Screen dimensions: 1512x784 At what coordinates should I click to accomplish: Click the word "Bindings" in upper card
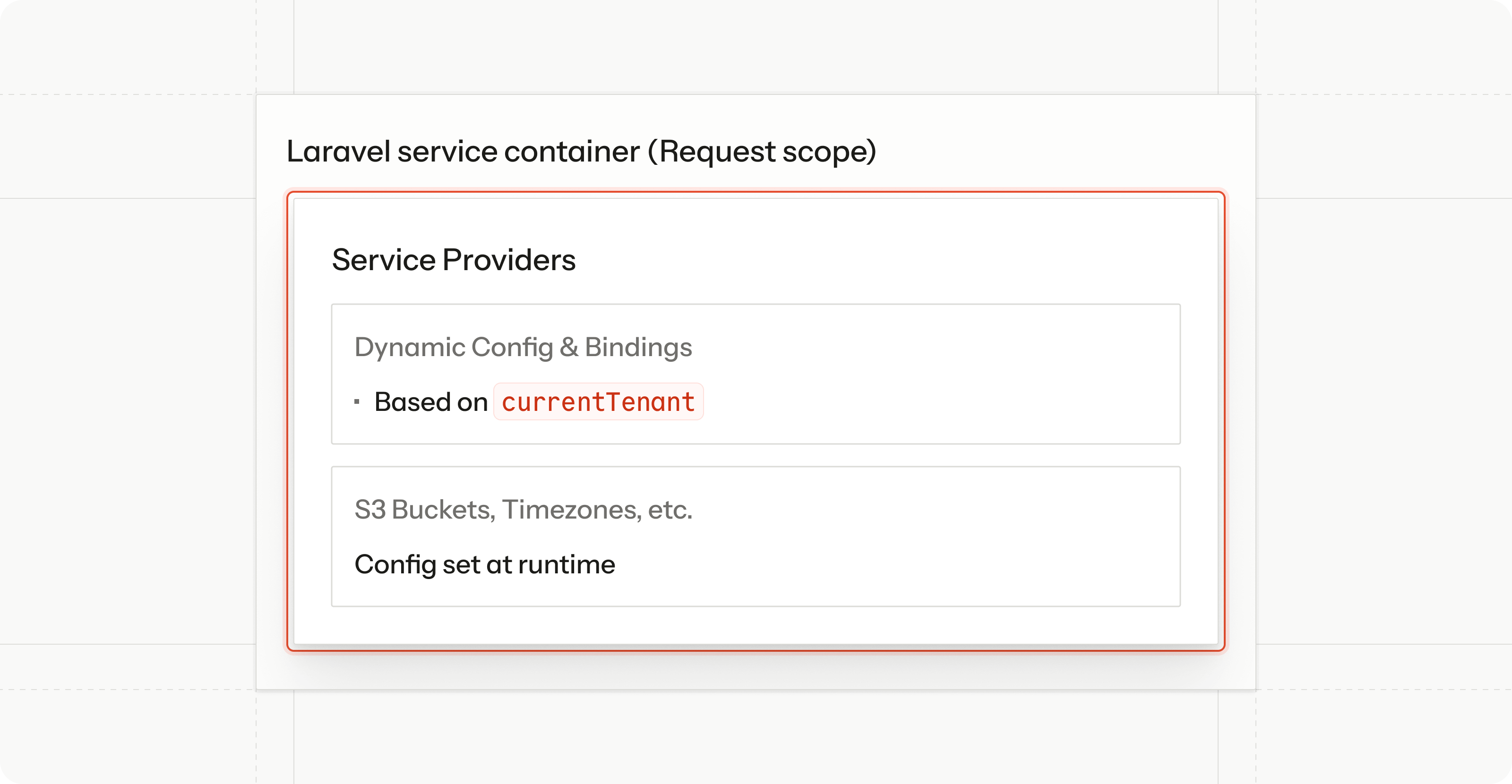(638, 347)
